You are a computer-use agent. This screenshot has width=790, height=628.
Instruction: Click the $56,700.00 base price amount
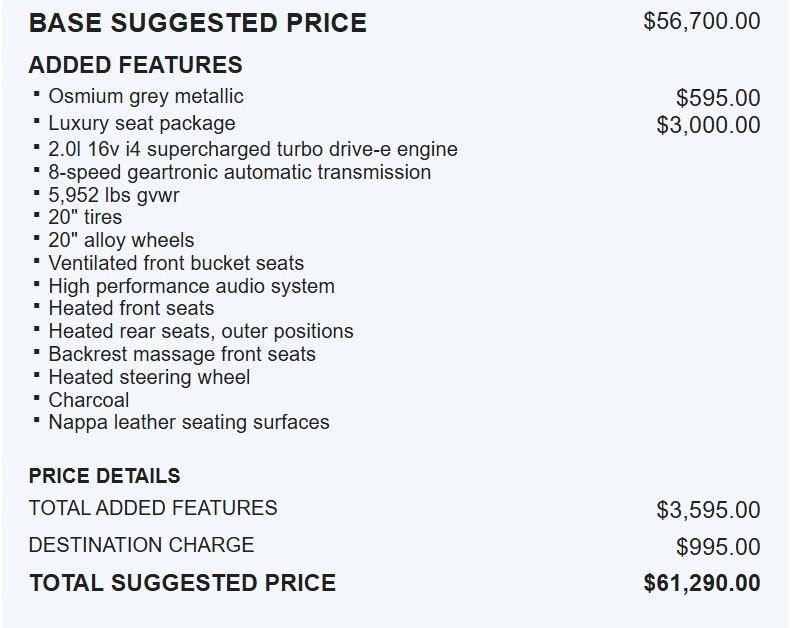click(x=701, y=21)
